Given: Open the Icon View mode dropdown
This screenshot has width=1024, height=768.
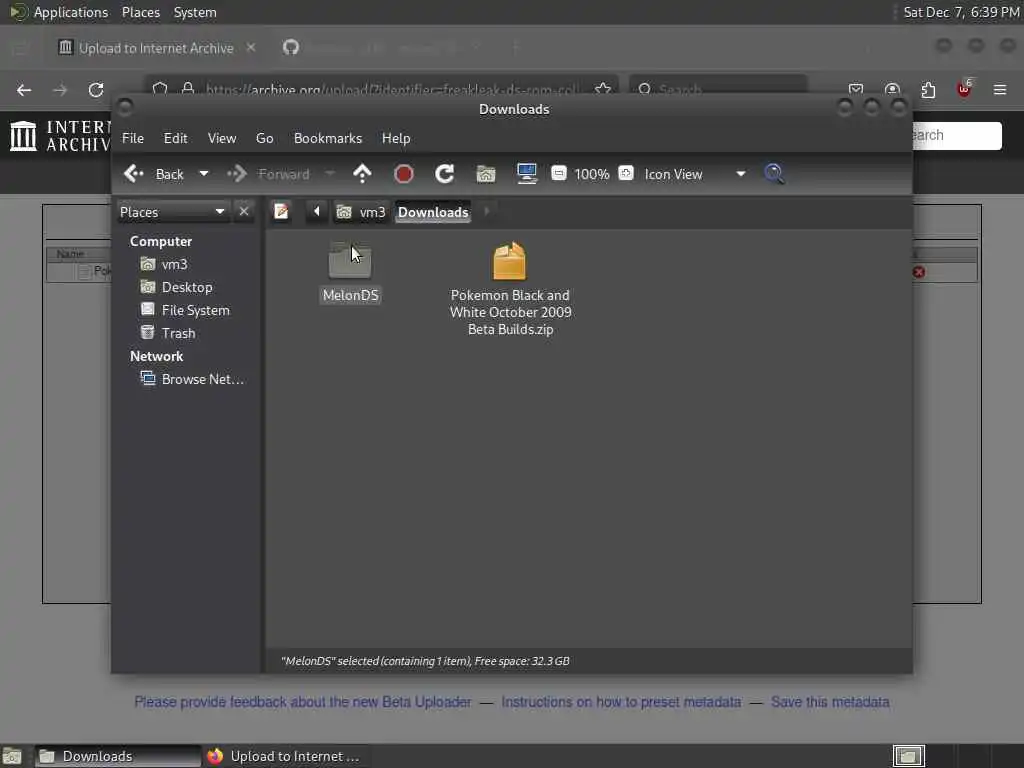Looking at the screenshot, I should click(x=694, y=174).
